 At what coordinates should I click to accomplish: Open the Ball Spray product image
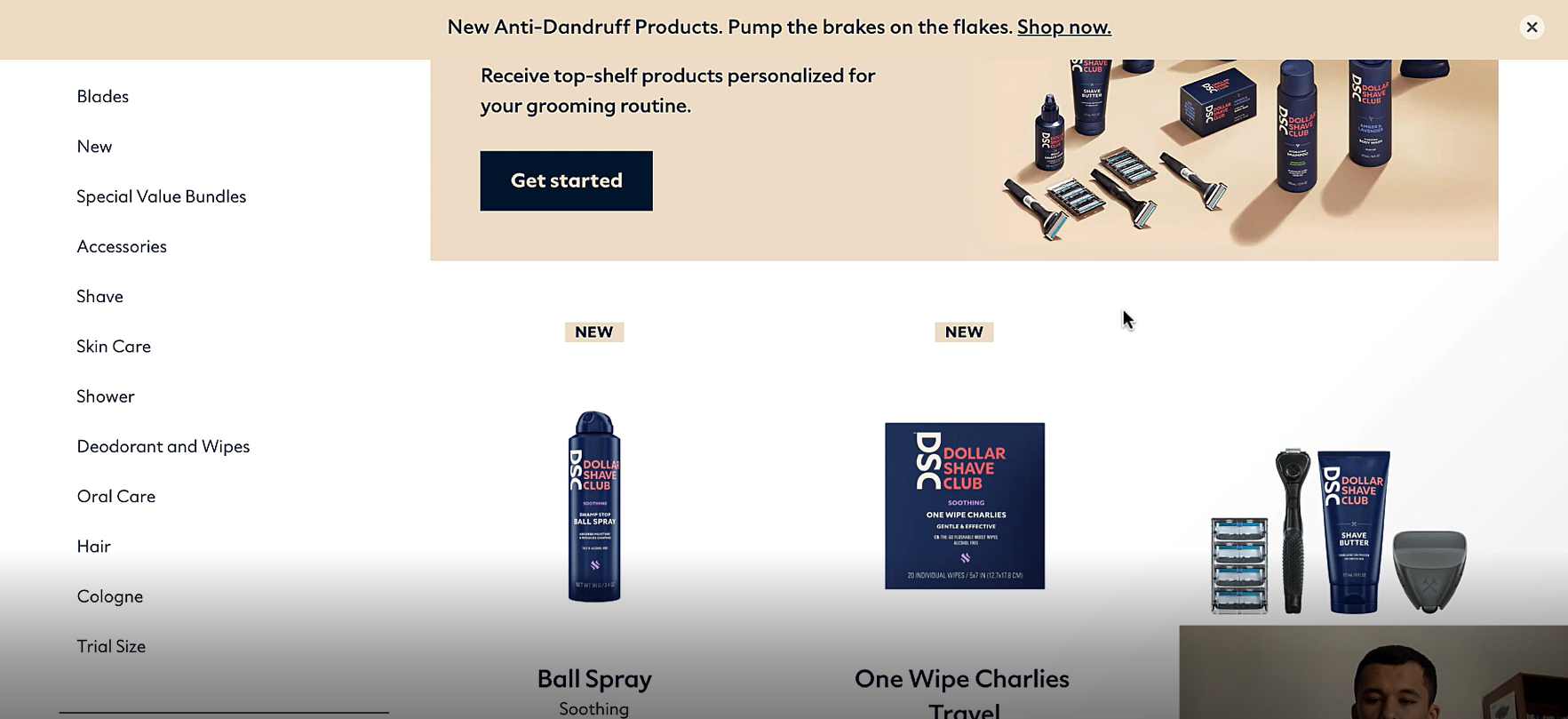(594, 507)
